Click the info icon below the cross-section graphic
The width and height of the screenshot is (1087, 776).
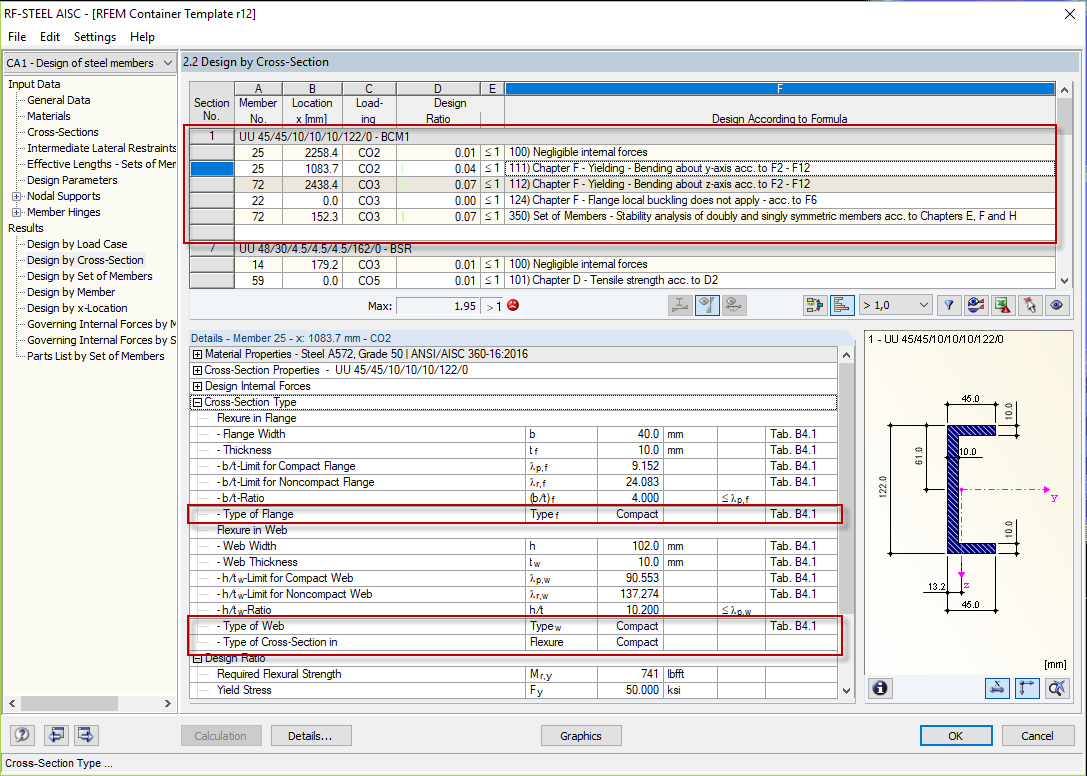(880, 689)
